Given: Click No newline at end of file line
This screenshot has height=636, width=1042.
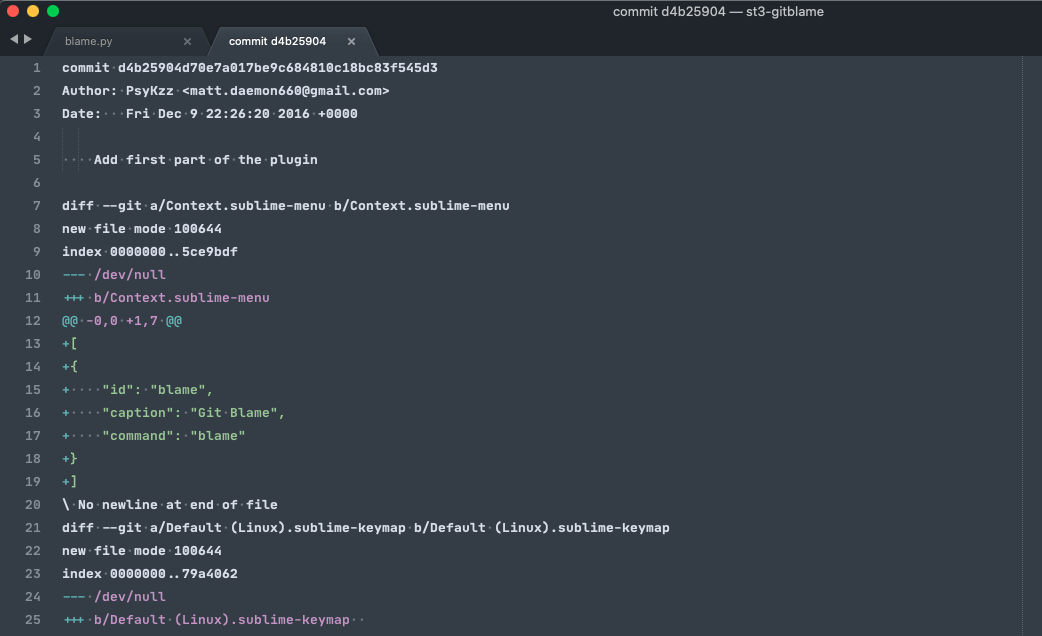Looking at the screenshot, I should pos(169,505).
